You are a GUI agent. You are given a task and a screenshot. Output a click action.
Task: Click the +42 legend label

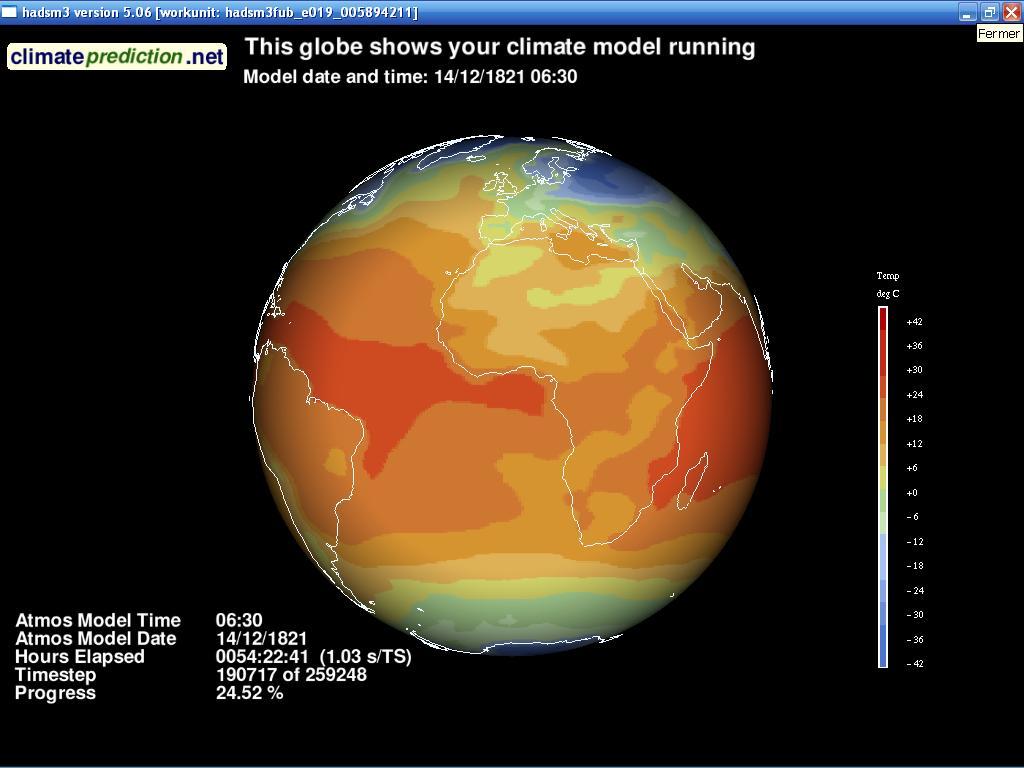coord(914,322)
